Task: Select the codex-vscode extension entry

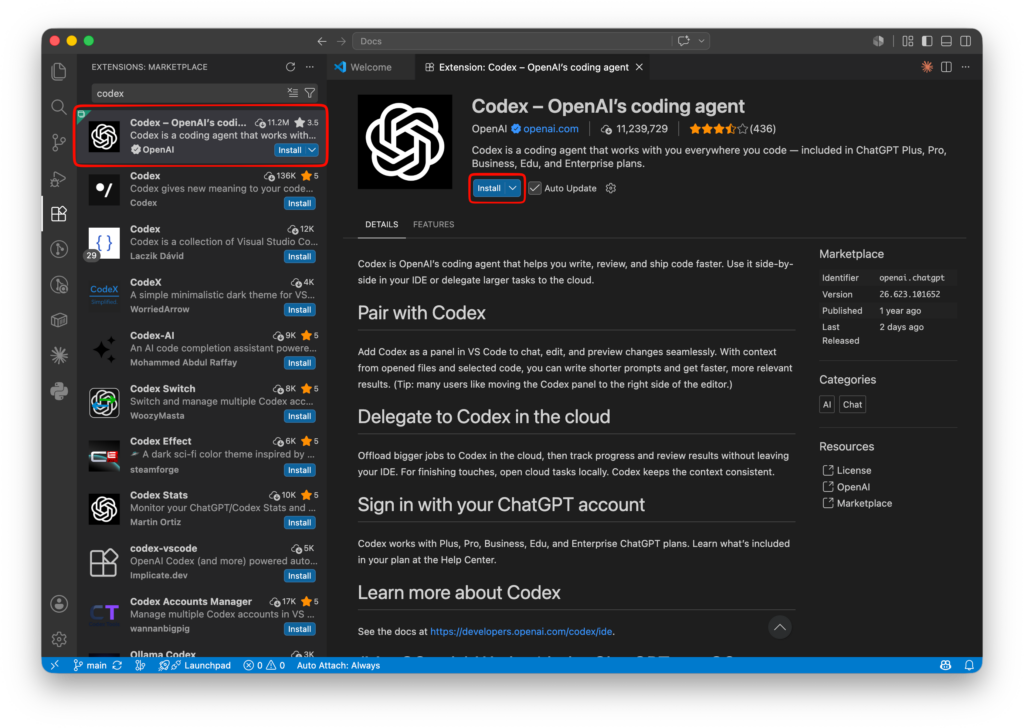Action: 202,562
